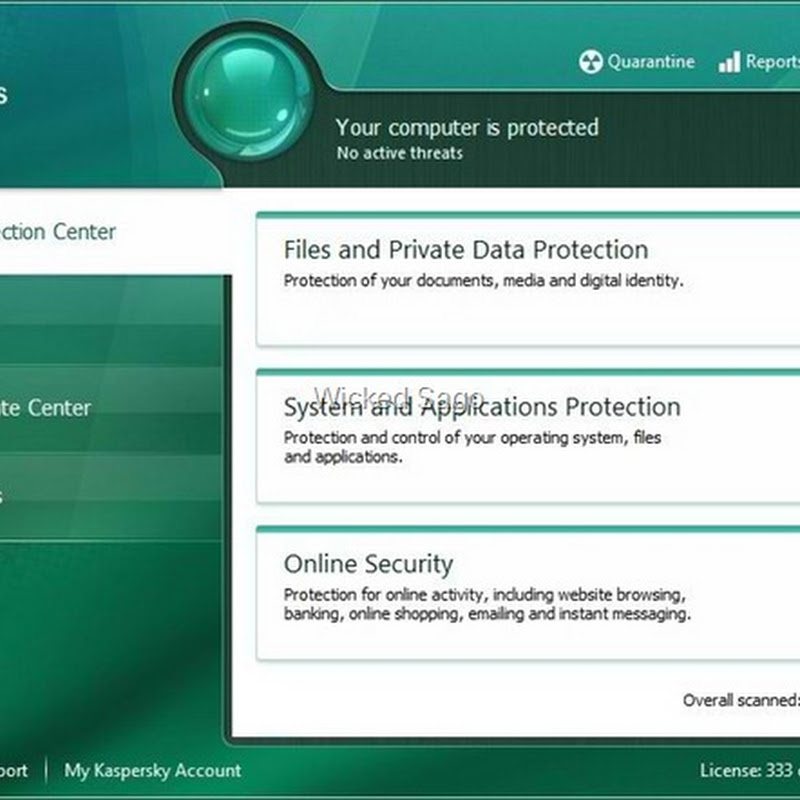
Task: Switch to the Update Center tab
Action: 50,408
